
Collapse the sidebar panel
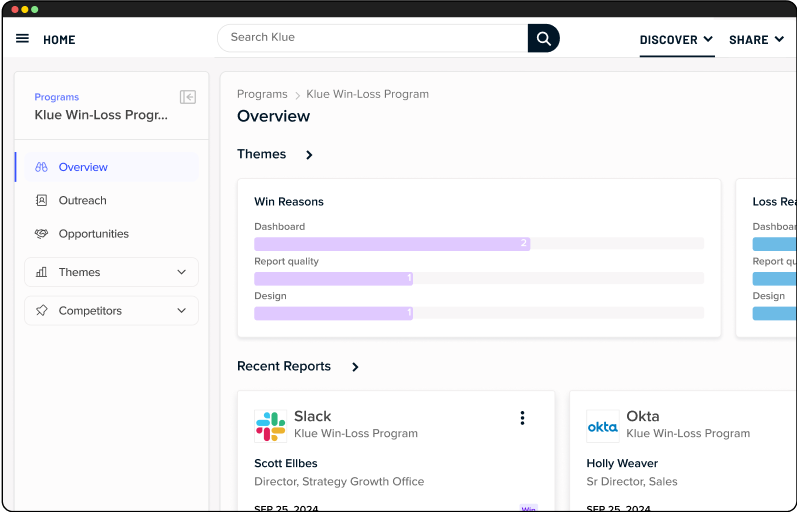(187, 97)
